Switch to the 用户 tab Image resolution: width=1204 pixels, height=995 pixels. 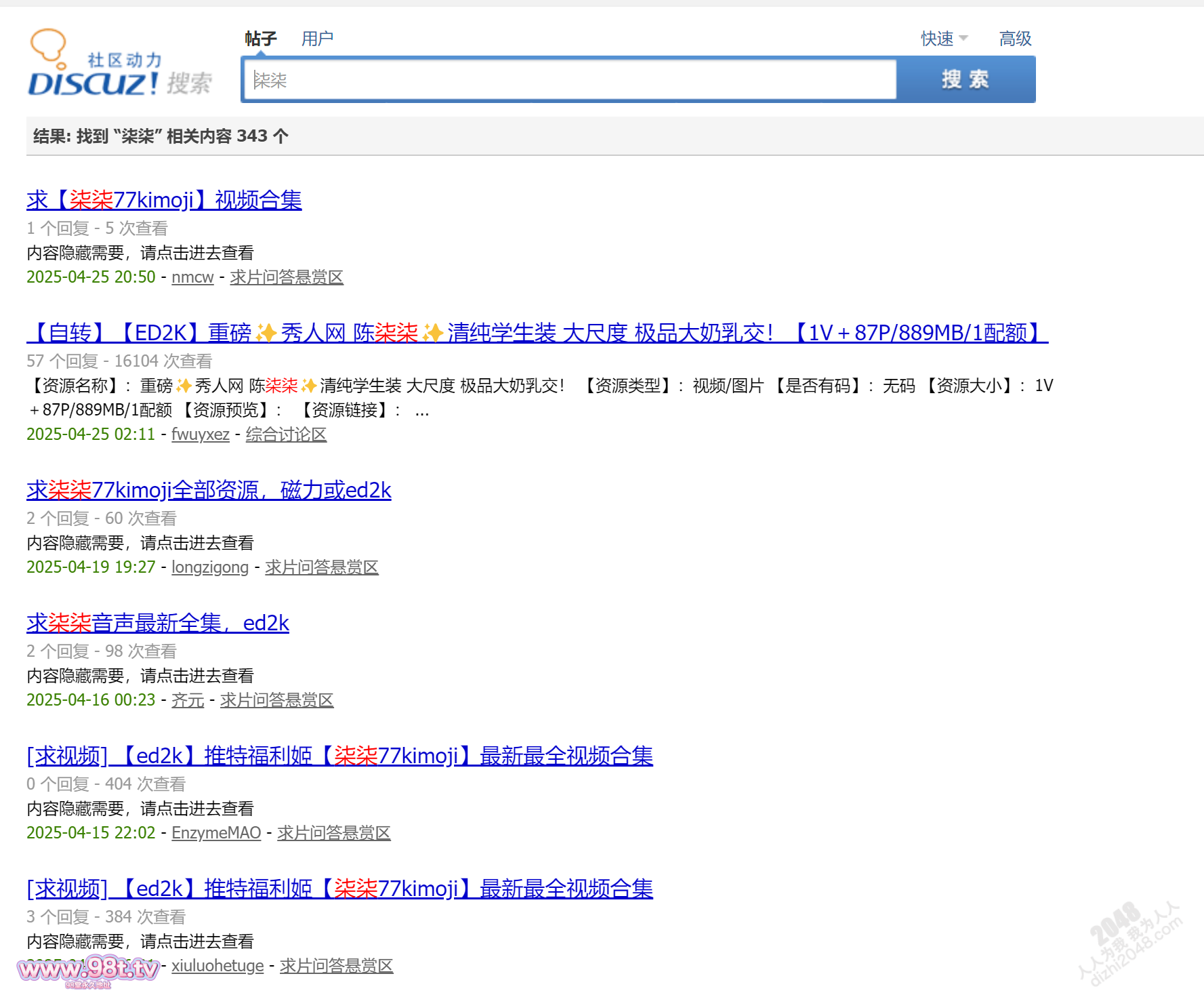point(317,39)
